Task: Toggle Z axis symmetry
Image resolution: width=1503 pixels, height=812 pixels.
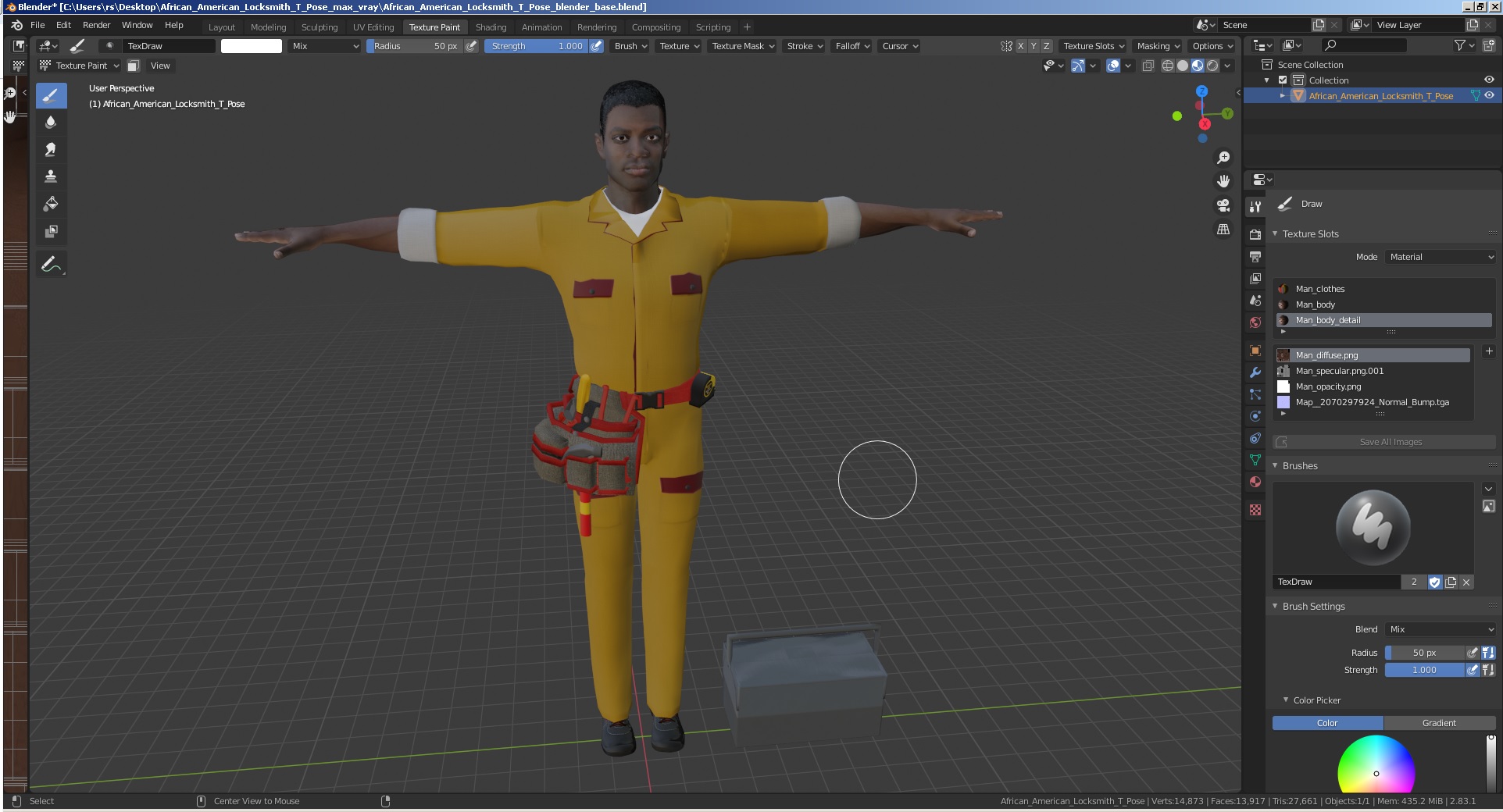Action: 1047,46
